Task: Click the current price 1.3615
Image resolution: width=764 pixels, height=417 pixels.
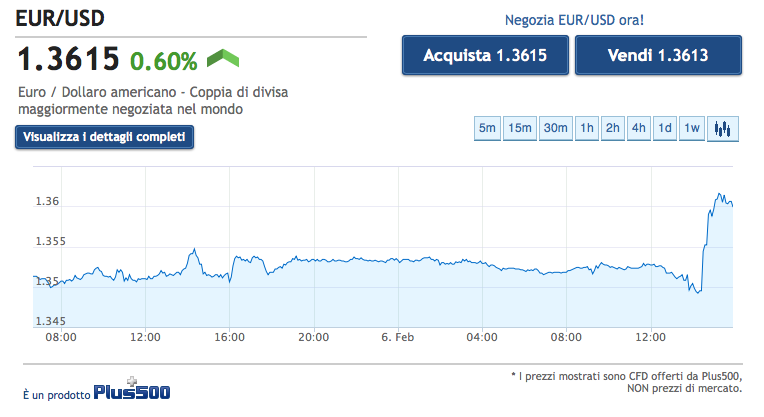Action: [69, 59]
